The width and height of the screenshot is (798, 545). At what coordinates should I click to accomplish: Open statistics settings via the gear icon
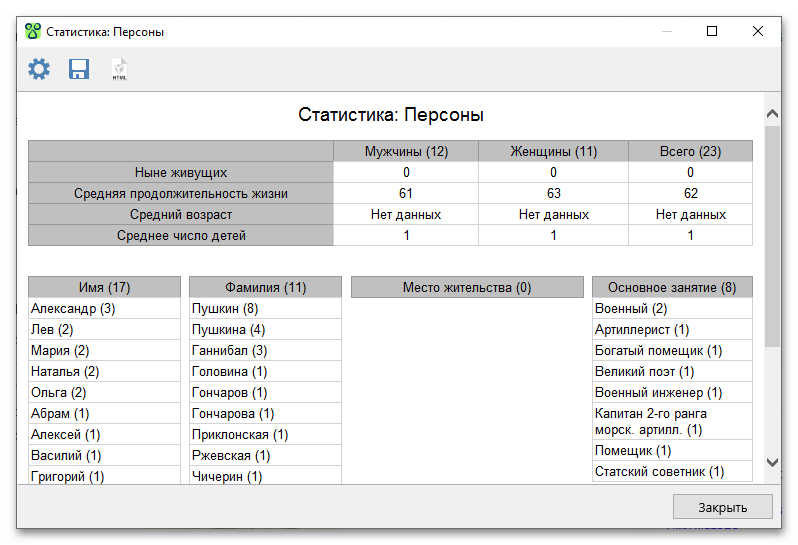click(39, 69)
